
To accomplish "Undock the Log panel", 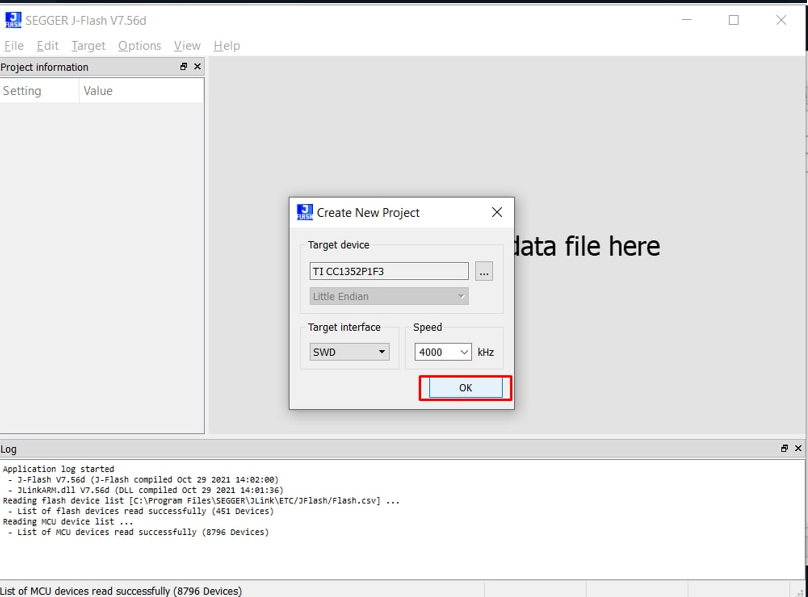I will (x=784, y=449).
